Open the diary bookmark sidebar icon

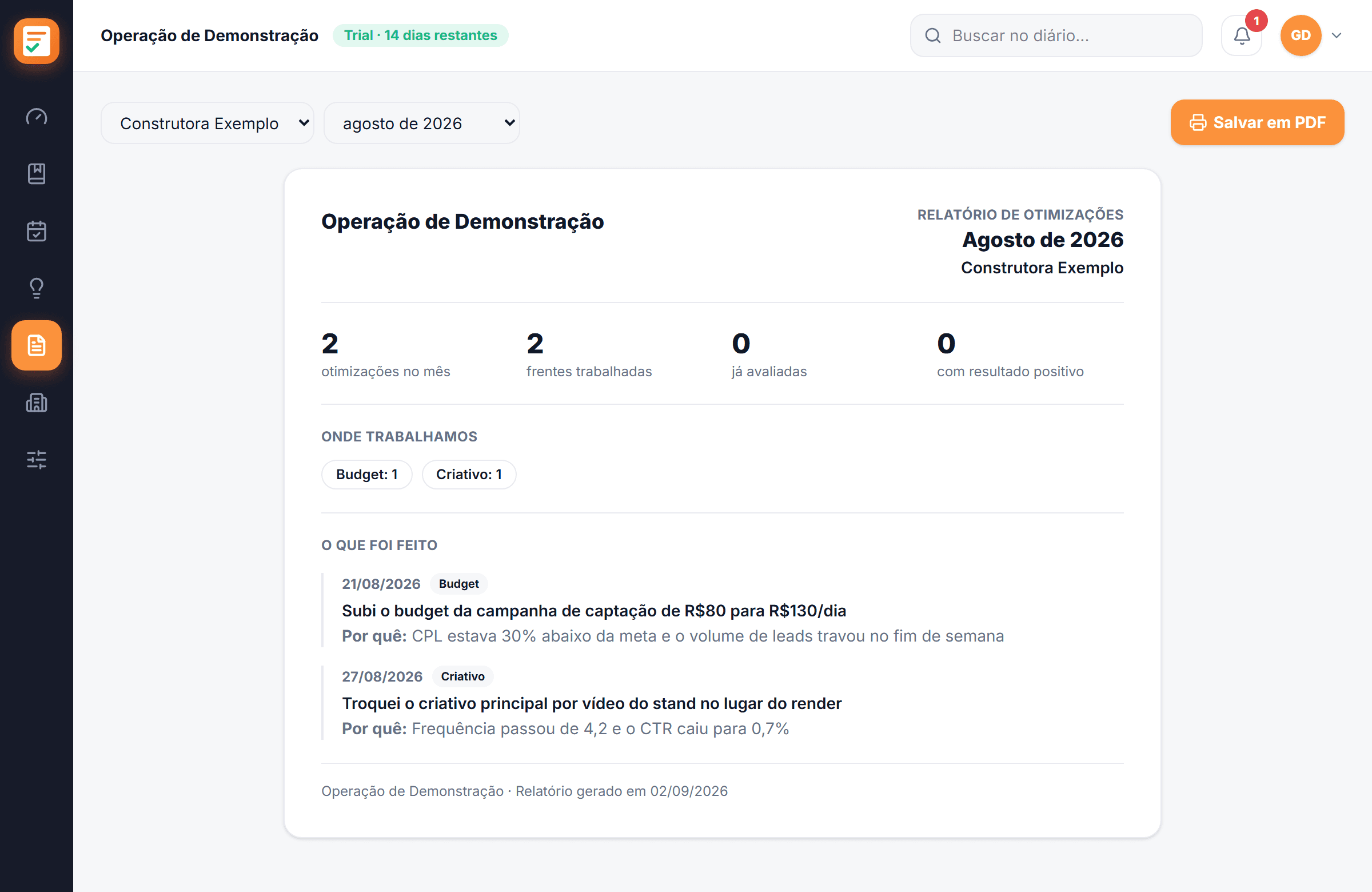[37, 174]
